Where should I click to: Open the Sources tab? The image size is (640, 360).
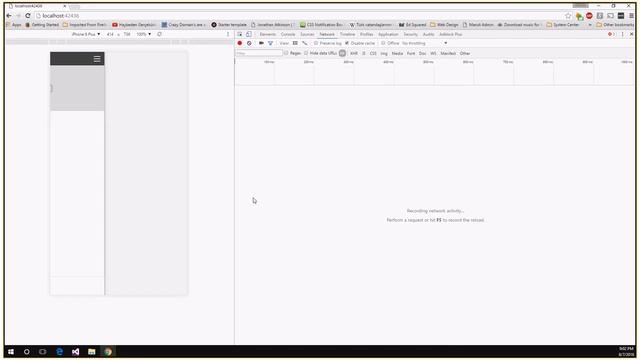pyautogui.click(x=307, y=34)
